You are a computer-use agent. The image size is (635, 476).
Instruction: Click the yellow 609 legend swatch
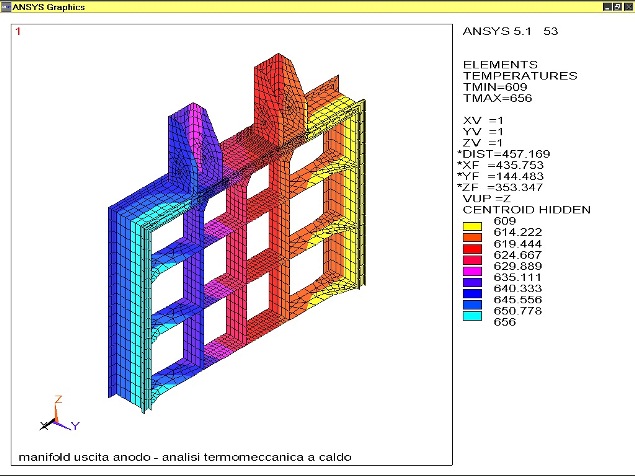(x=472, y=226)
